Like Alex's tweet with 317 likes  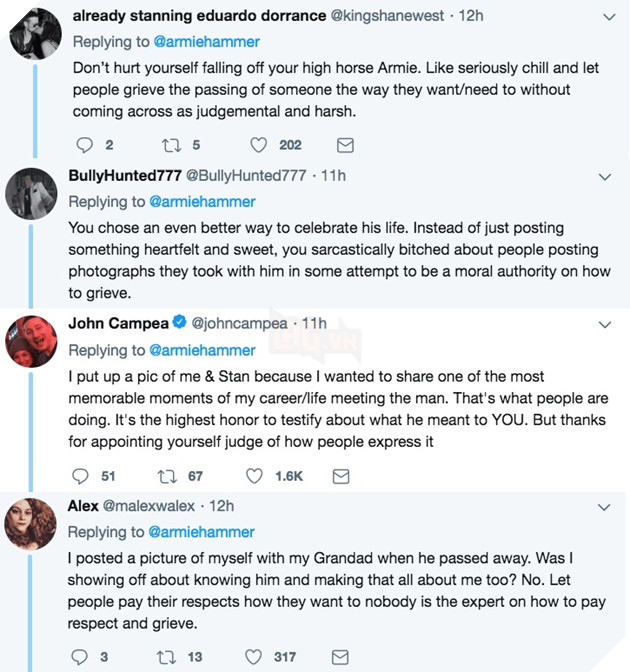(x=256, y=656)
